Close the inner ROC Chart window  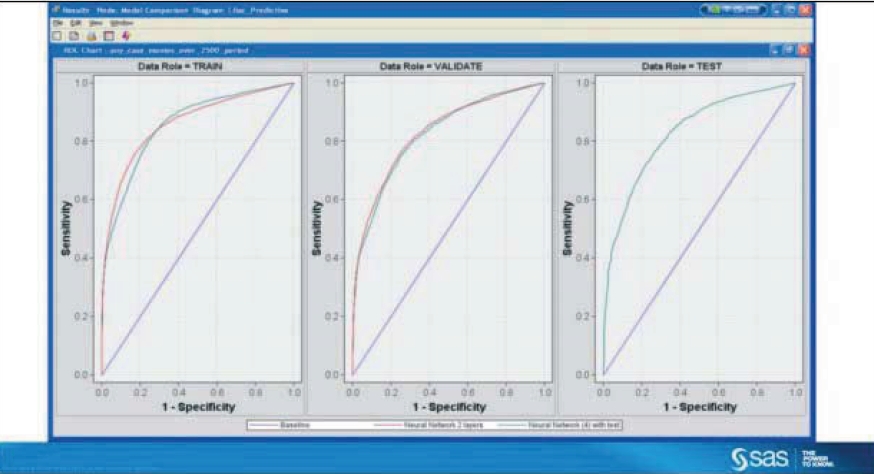[x=802, y=49]
